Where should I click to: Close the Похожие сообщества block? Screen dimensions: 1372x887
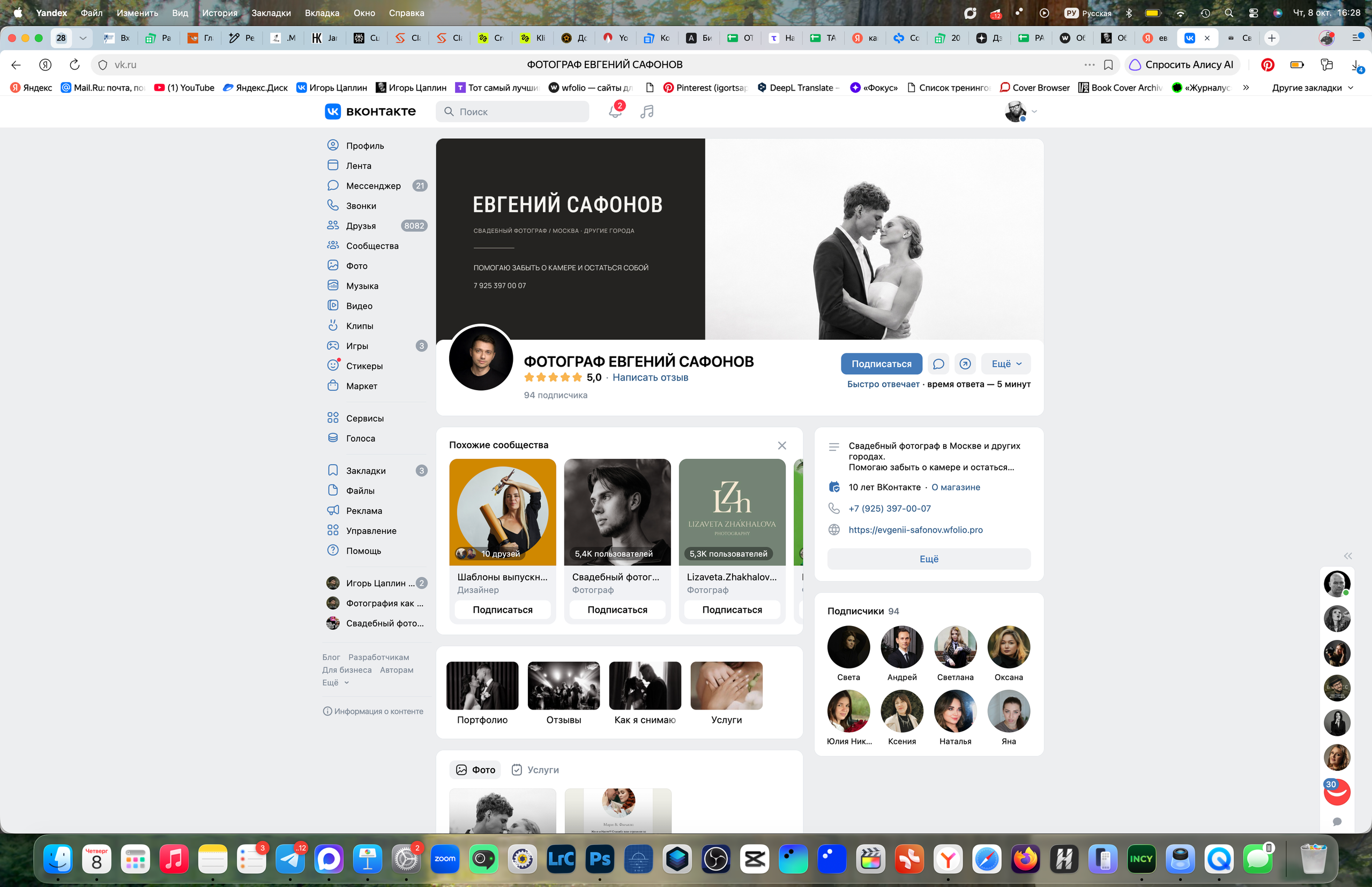coord(781,445)
